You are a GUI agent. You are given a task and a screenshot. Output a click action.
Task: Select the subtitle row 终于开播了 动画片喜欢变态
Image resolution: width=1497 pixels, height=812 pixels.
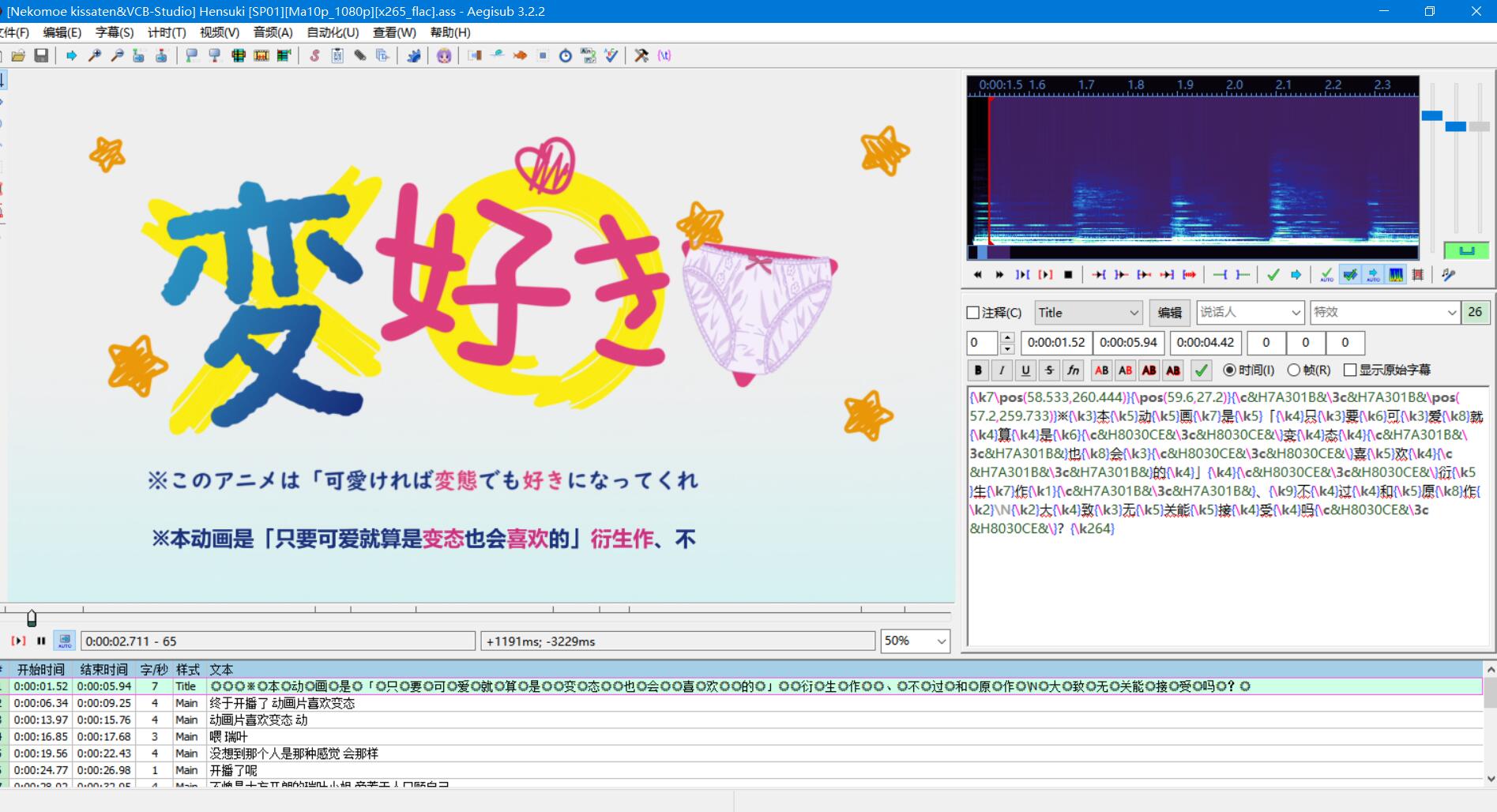[743, 703]
